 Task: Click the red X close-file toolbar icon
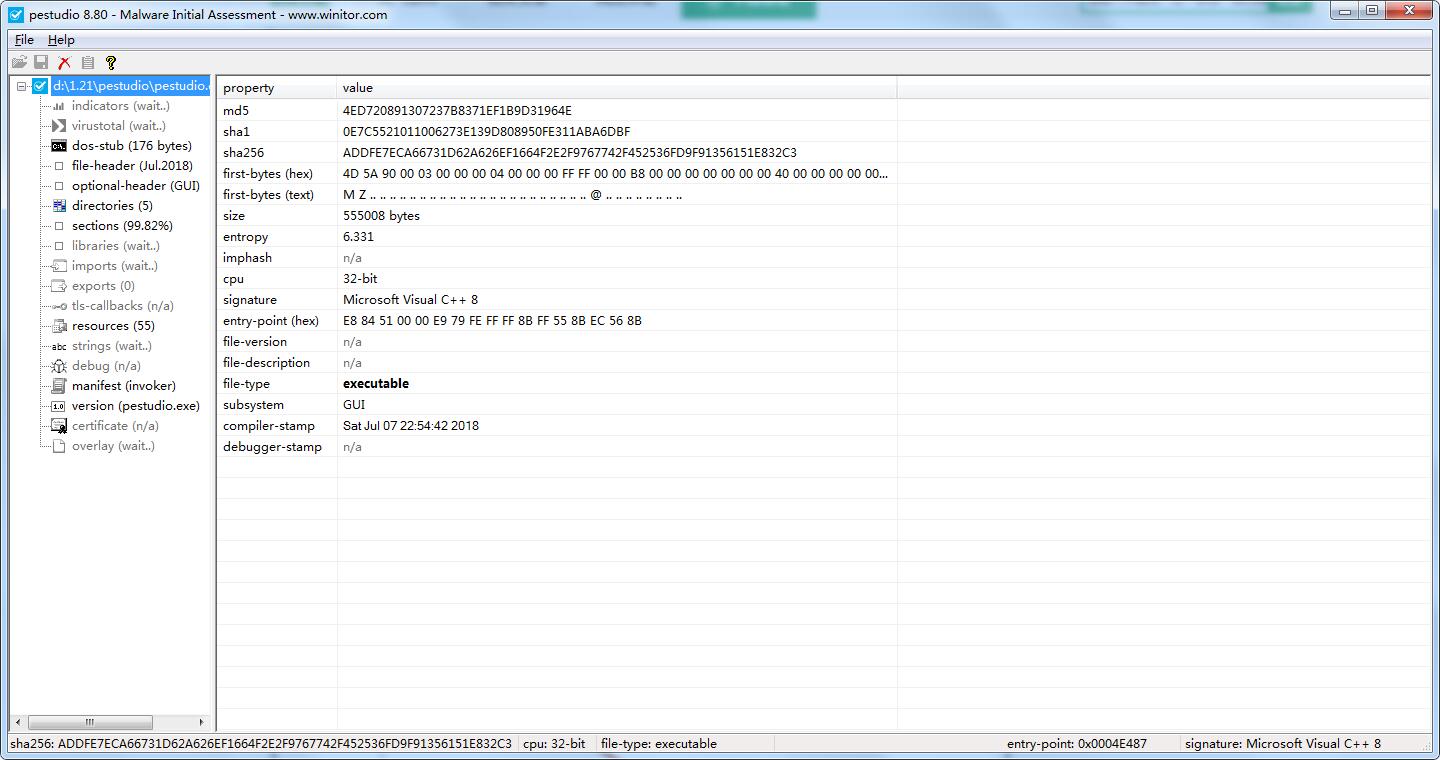(64, 62)
